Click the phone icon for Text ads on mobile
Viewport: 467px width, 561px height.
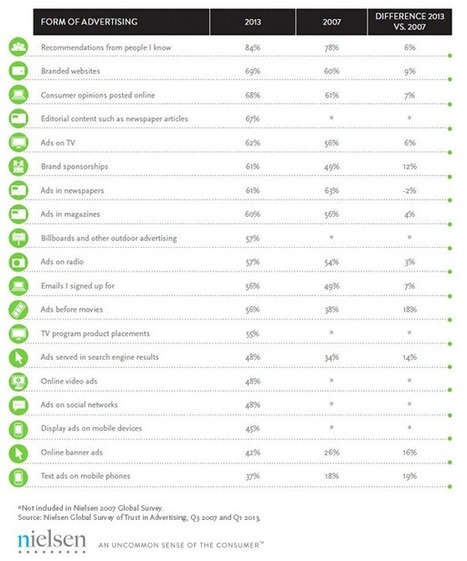[18, 477]
